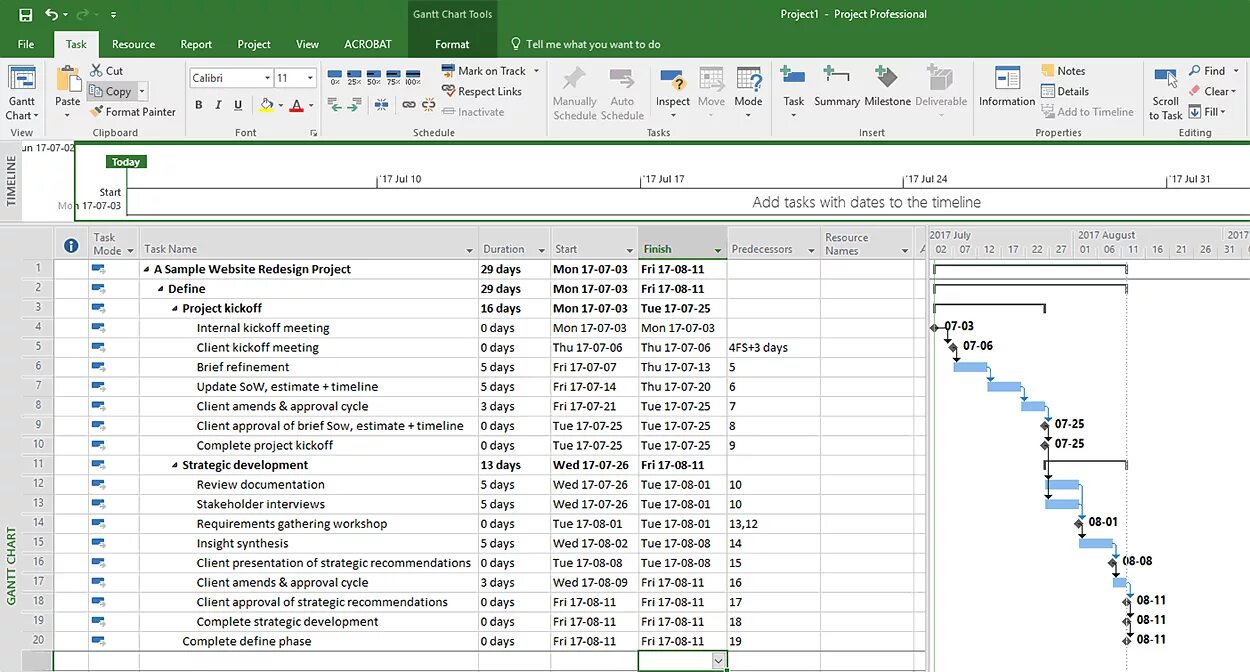Screen dimensions: 1250x672
Task: Open the Customize Quick Access Toolbar arrow
Action: point(113,15)
